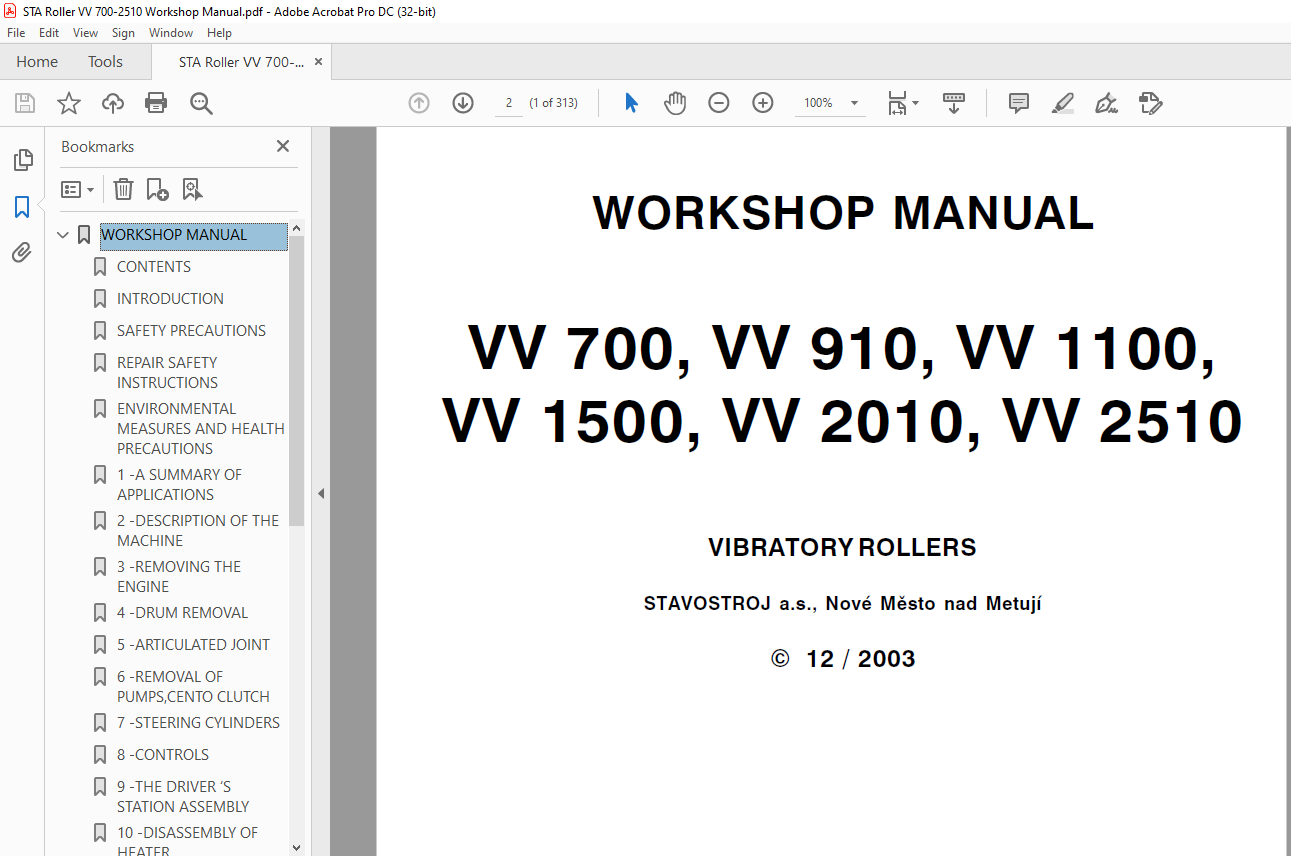
Task: Click the Print file icon
Action: click(156, 103)
